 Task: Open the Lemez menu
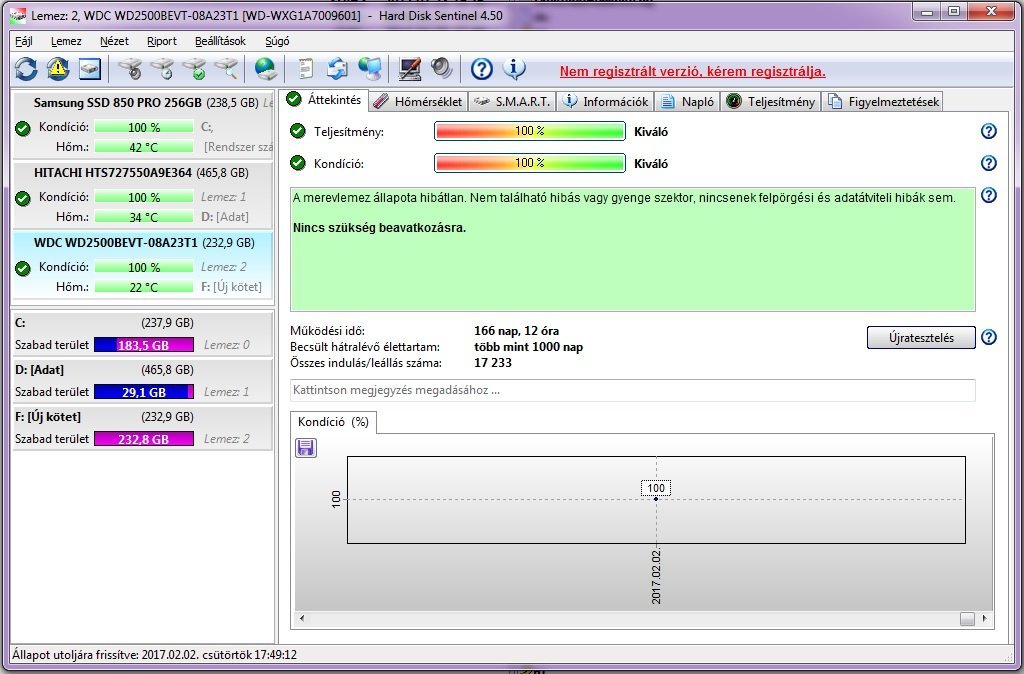66,41
